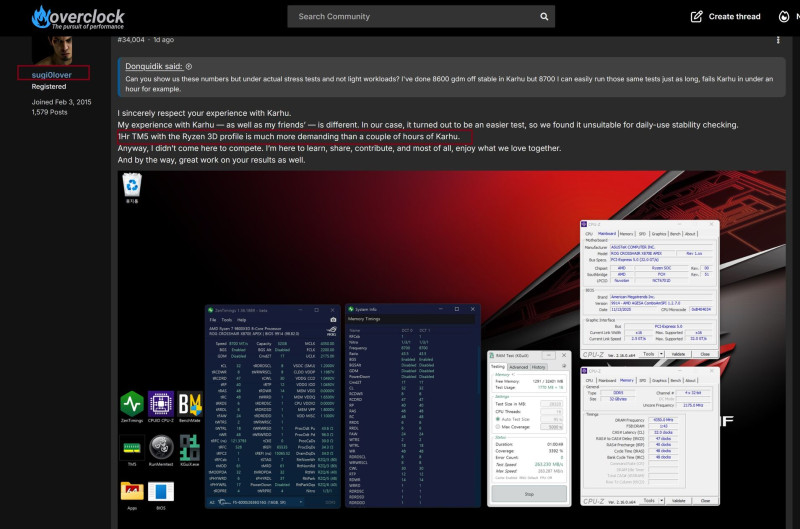The width and height of the screenshot is (800, 529).
Task: Select the ZenTimings desktop shortcut
Action: coord(132,407)
